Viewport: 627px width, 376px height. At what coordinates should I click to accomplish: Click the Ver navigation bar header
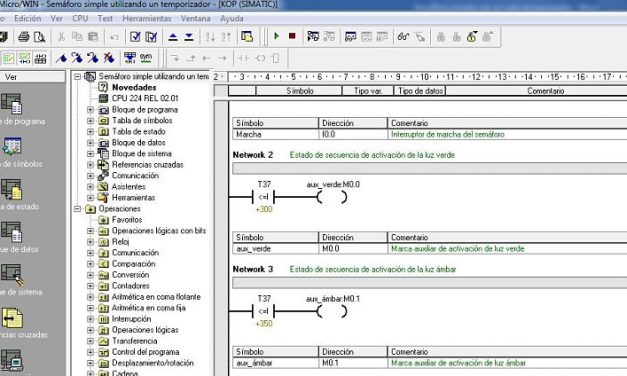click(x=33, y=77)
